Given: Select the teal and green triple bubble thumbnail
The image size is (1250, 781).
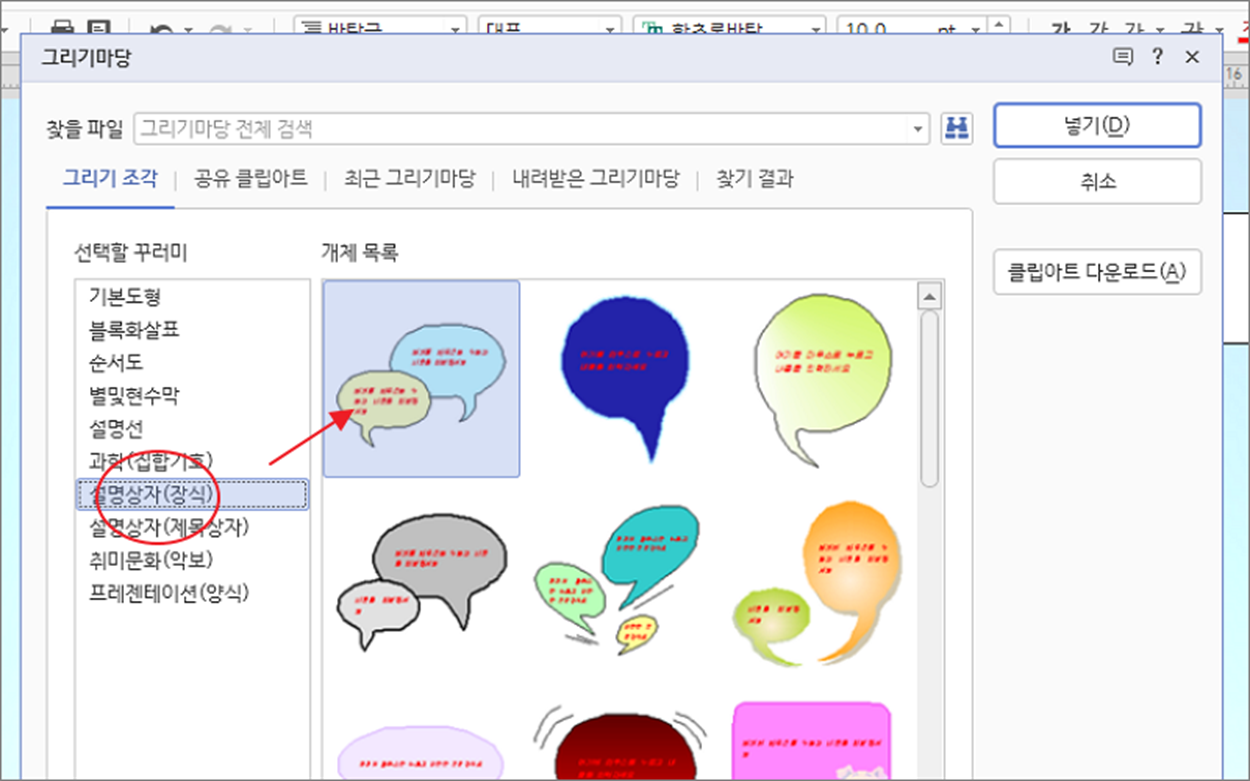Looking at the screenshot, I should click(x=618, y=582).
